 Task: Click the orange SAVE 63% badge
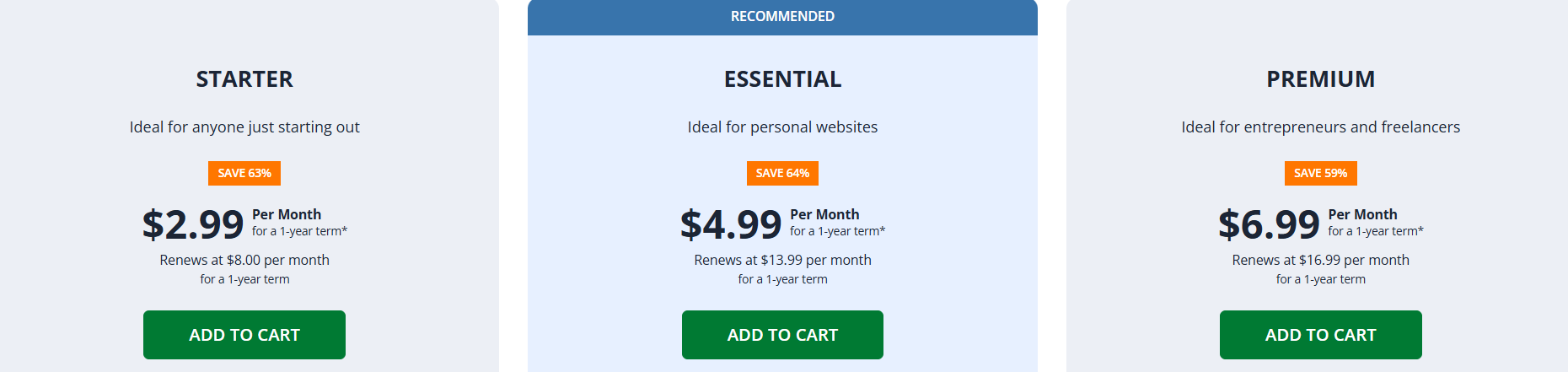point(244,173)
